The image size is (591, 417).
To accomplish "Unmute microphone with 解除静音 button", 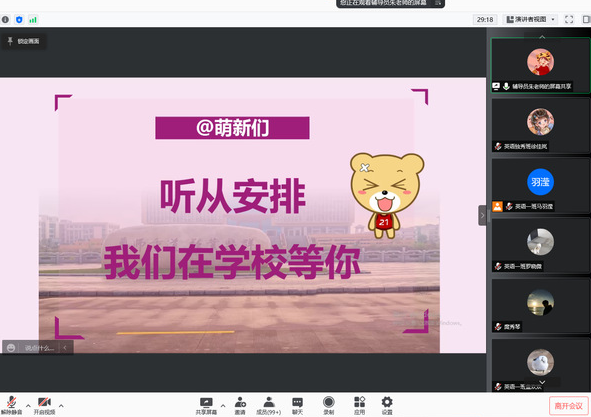I will click(x=11, y=406).
